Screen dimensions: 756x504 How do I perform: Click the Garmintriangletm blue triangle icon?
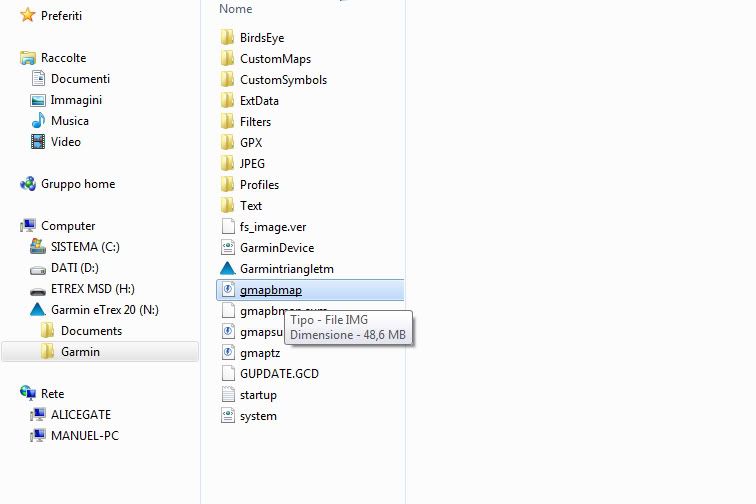228,268
